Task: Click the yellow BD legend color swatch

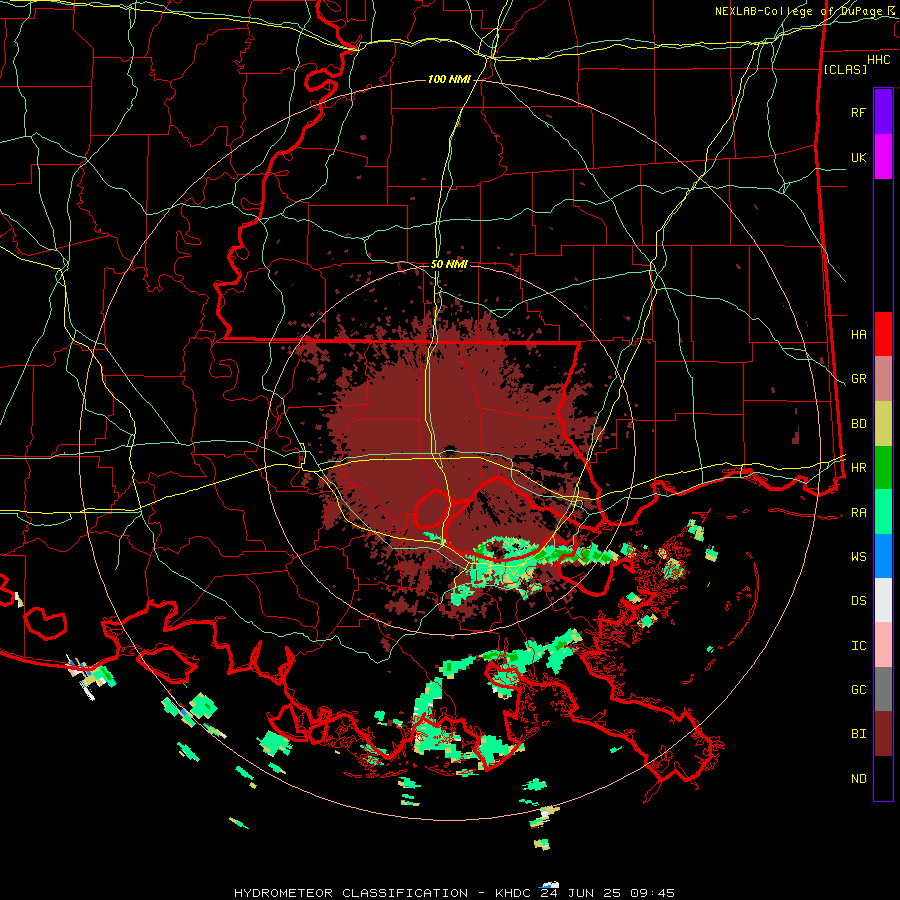Action: point(883,424)
